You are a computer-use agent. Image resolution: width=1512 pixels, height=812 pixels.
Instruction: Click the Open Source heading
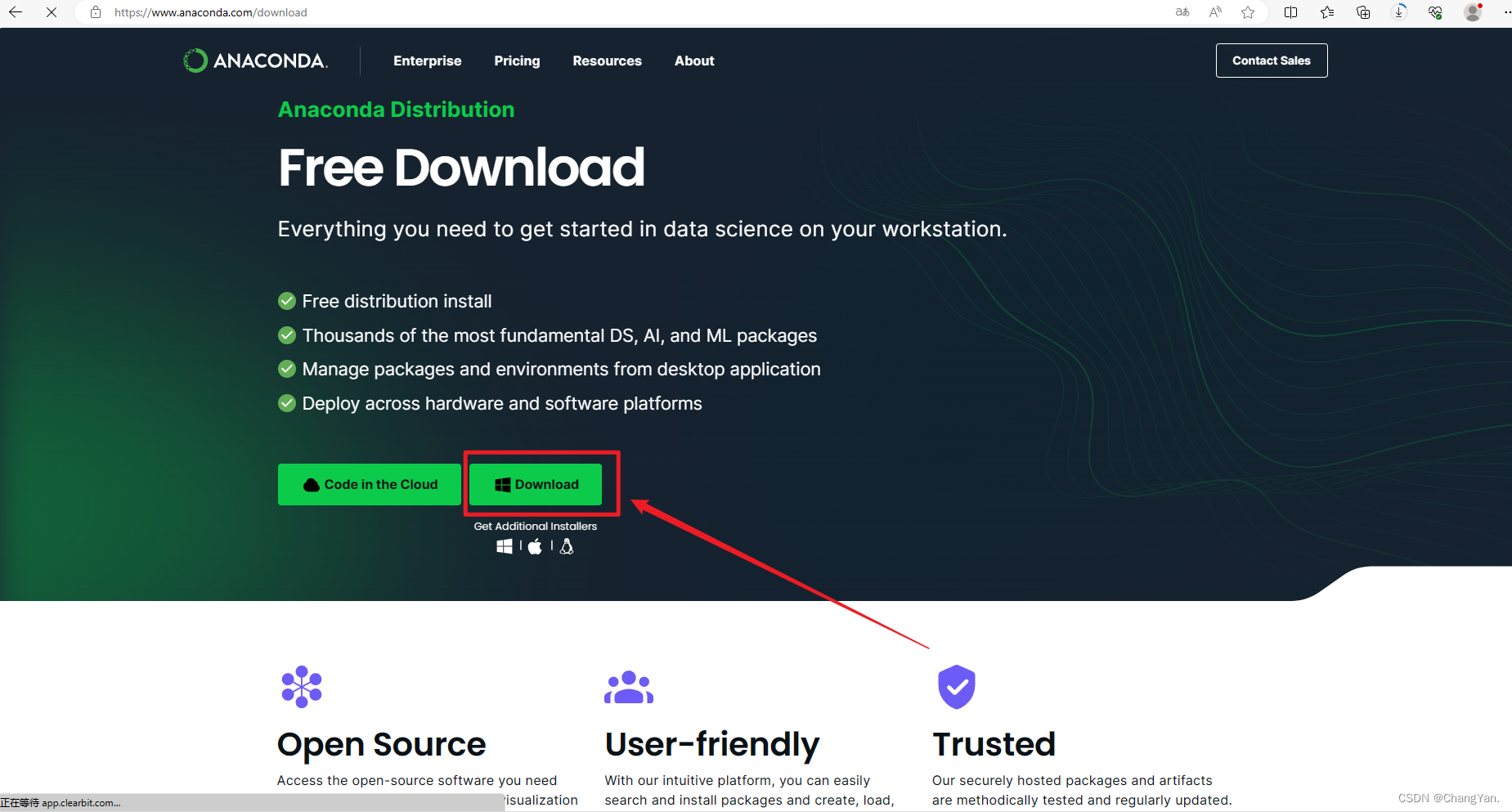coord(381,745)
